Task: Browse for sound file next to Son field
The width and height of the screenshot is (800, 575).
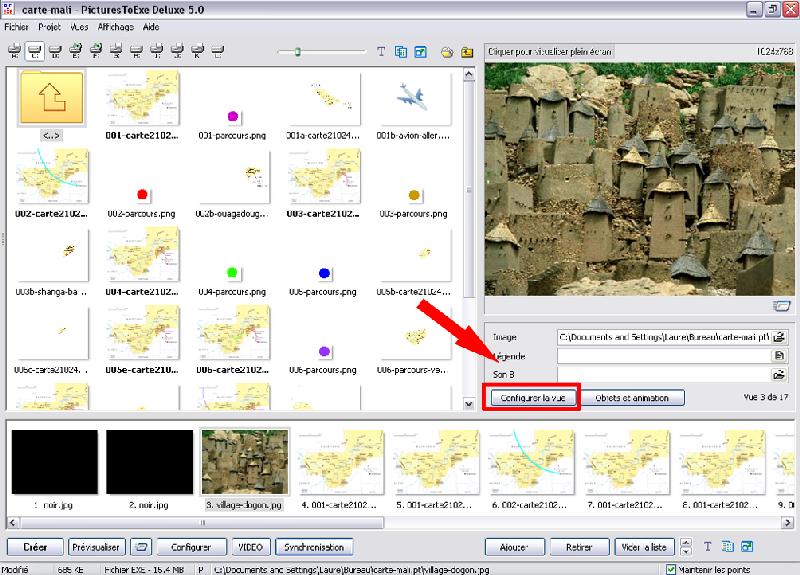Action: coord(779,374)
